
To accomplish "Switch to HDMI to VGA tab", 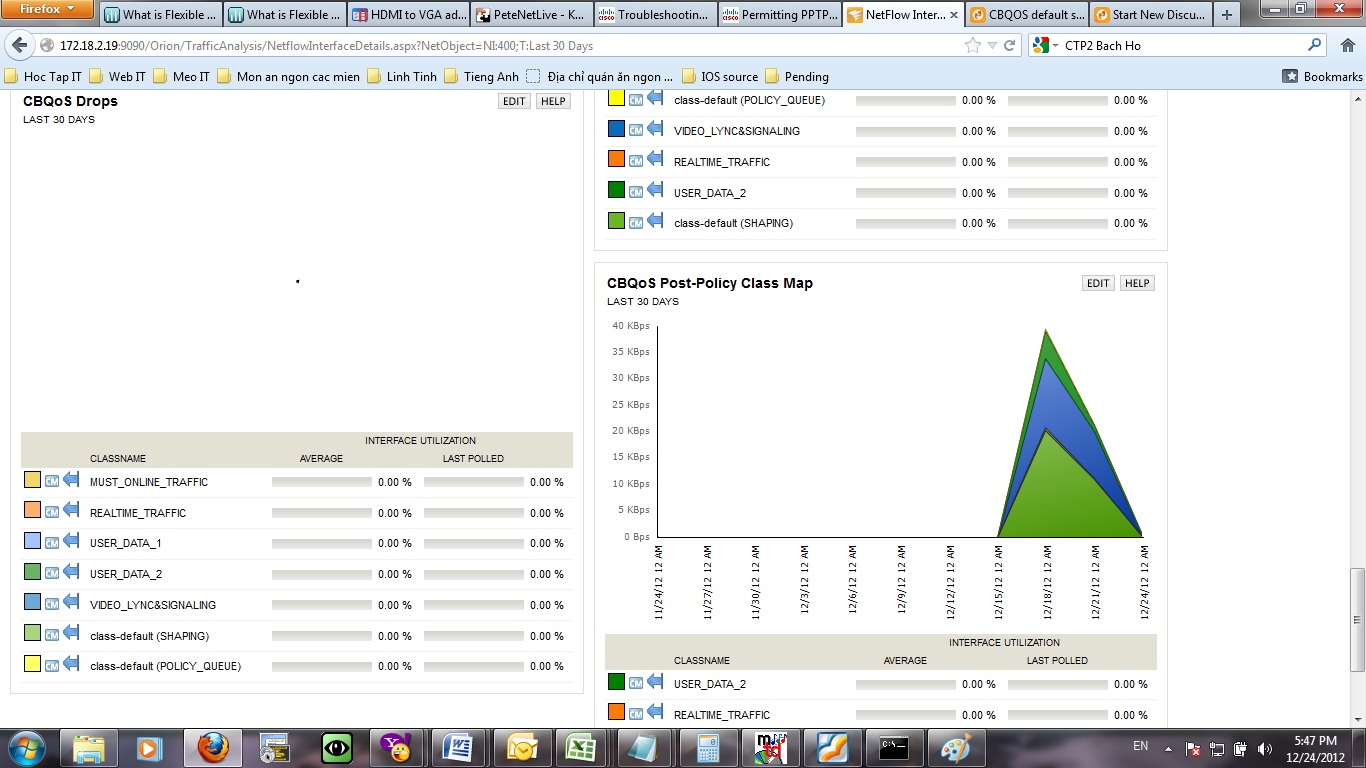I will pos(407,15).
